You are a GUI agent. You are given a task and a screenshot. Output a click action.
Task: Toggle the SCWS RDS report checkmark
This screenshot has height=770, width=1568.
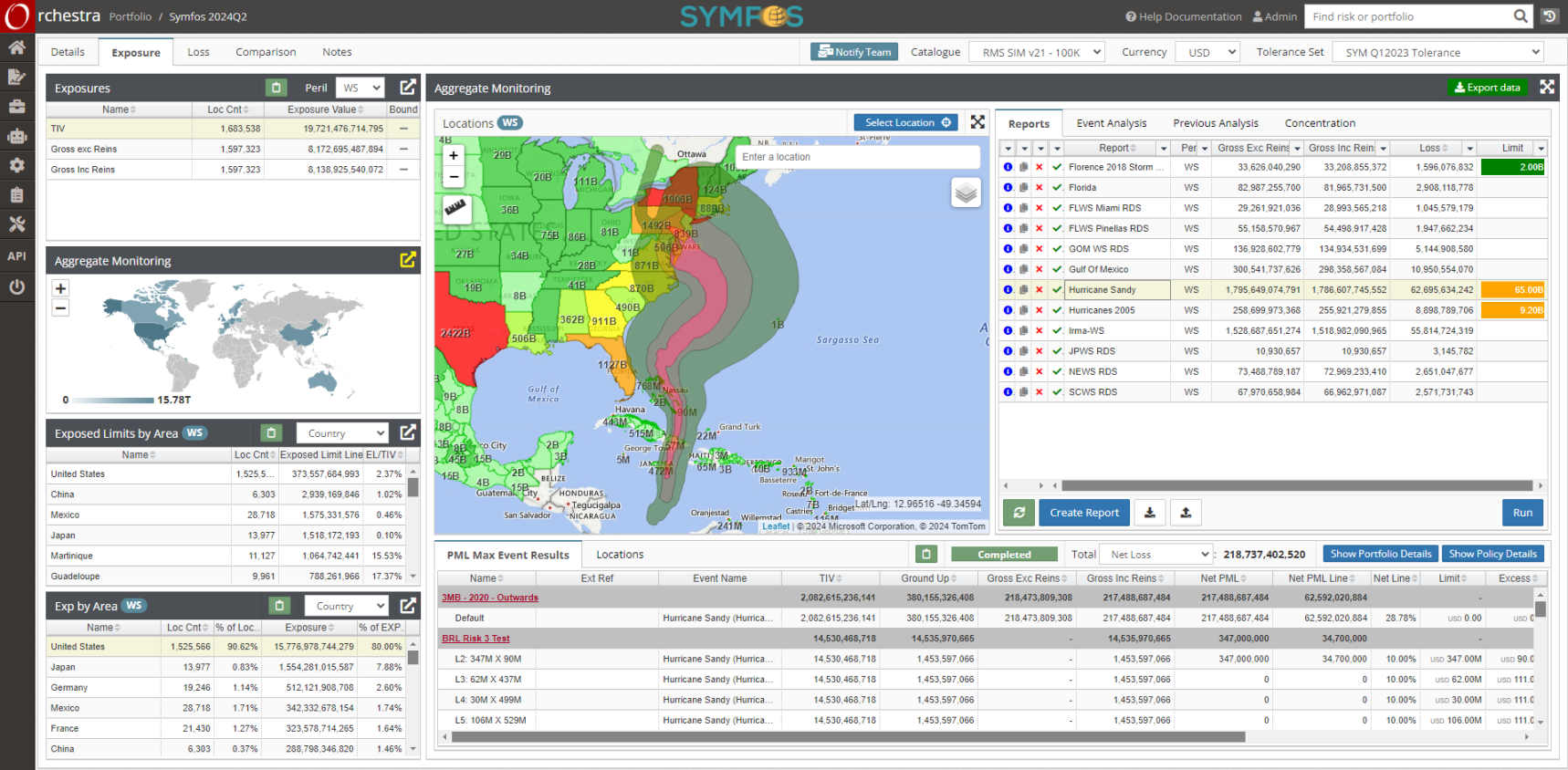(1057, 392)
